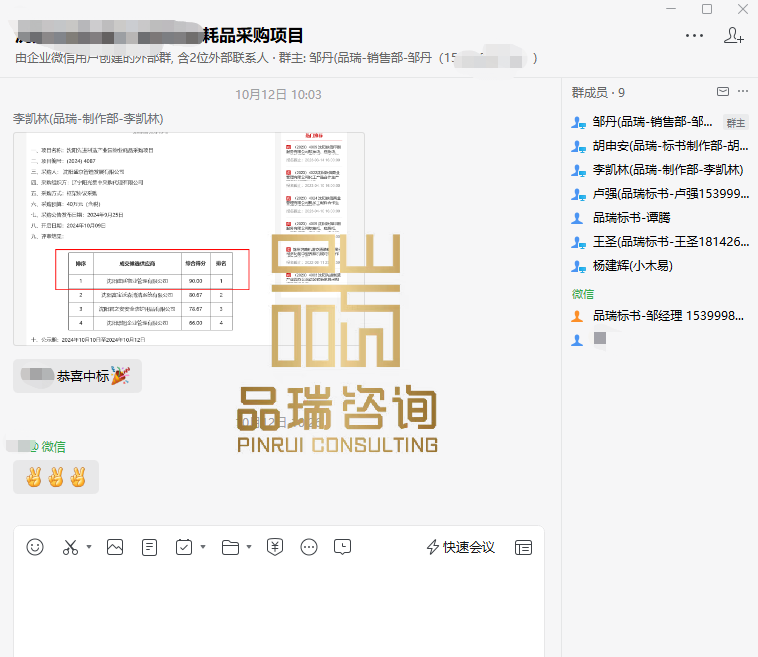Open the three-dot chat menu in header
Screen dimensions: 758x657
tap(694, 35)
